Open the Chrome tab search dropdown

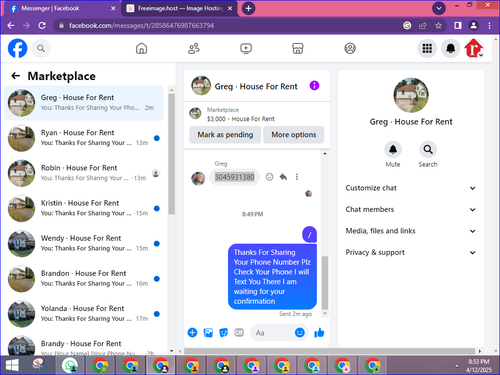439,8
